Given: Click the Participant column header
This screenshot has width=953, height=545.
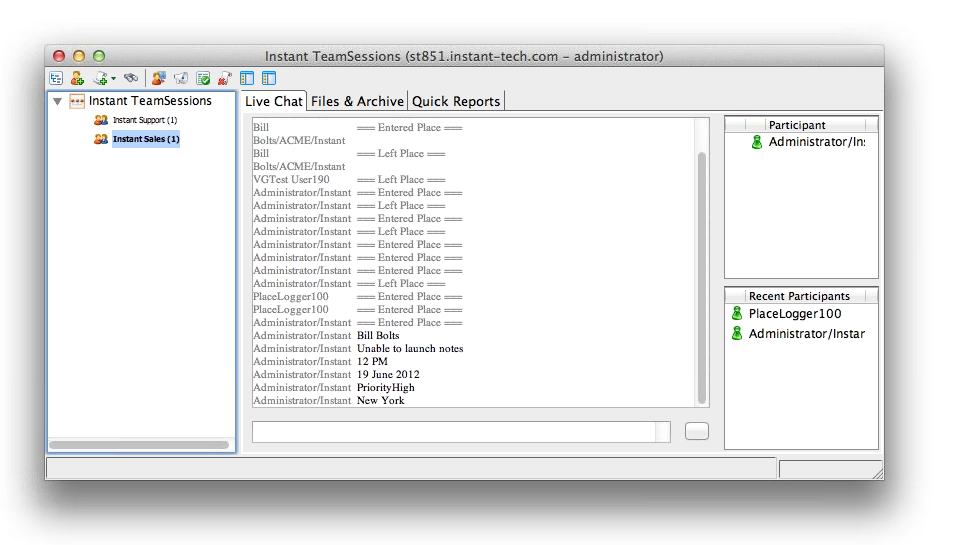Looking at the screenshot, I should pyautogui.click(x=797, y=125).
